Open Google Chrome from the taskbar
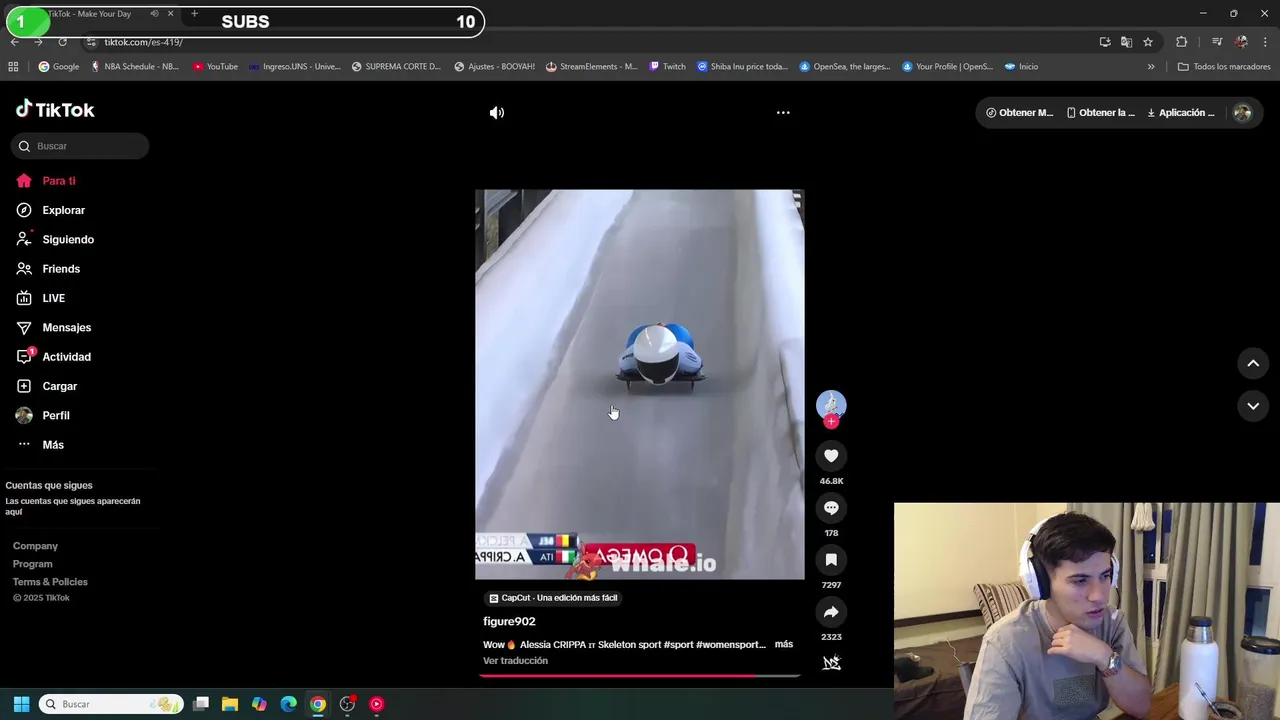This screenshot has height=720, width=1280. pyautogui.click(x=317, y=704)
